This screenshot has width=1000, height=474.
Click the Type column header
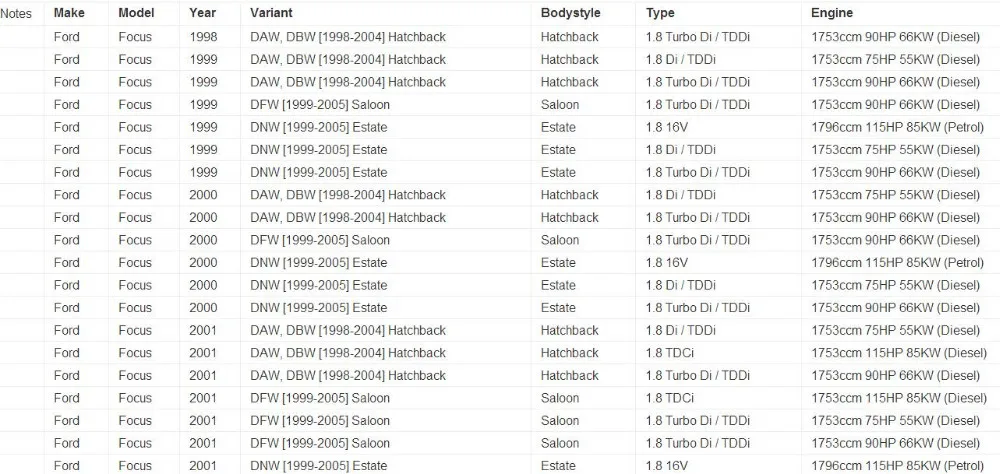(660, 13)
